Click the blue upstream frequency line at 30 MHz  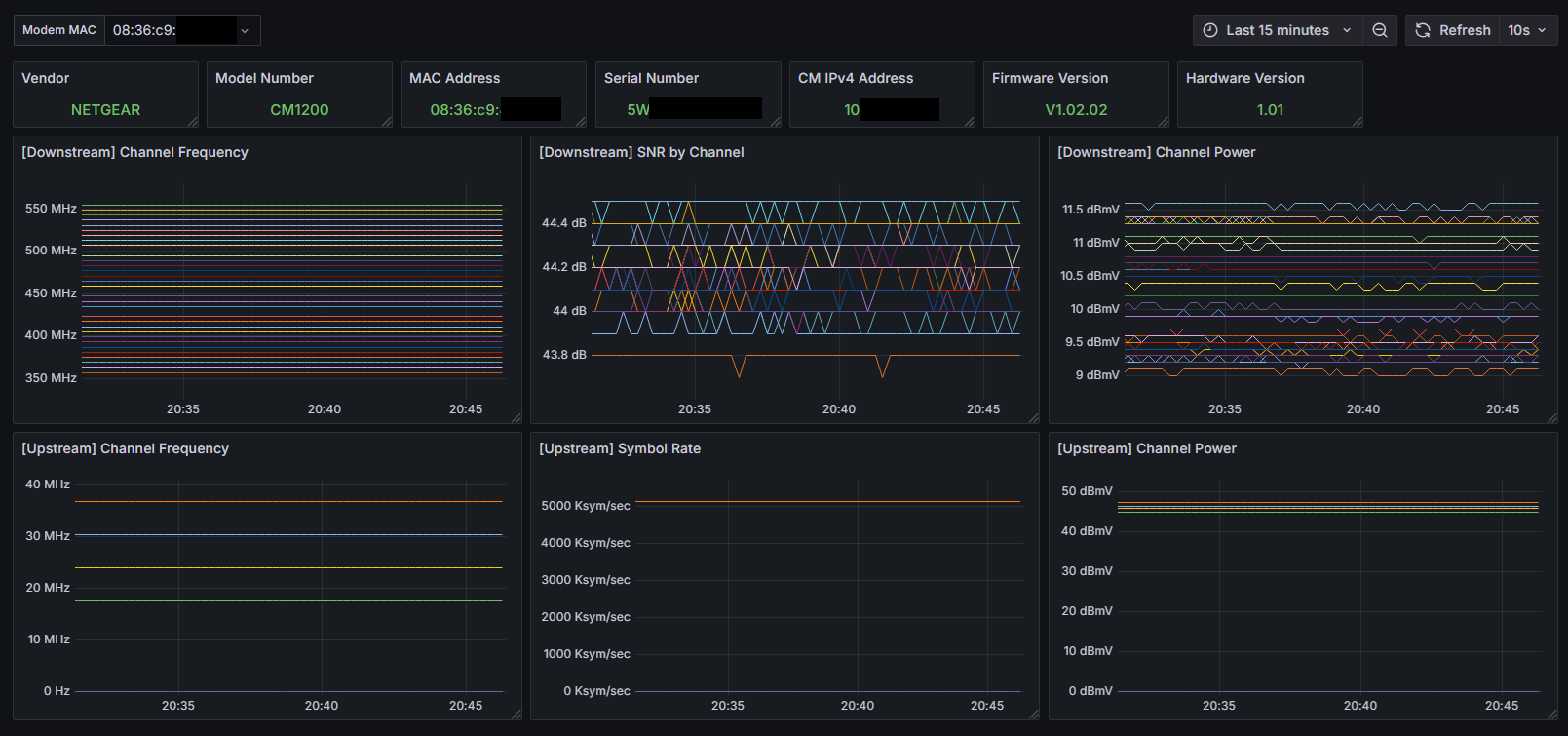click(288, 534)
